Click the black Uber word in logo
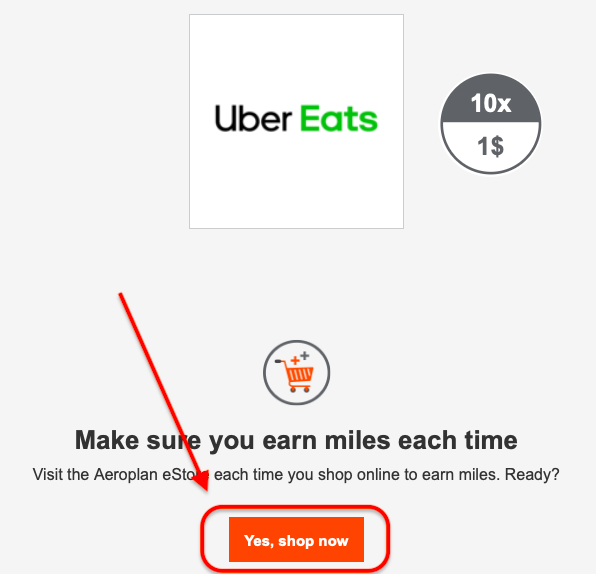596x574 pixels. pyautogui.click(x=254, y=119)
